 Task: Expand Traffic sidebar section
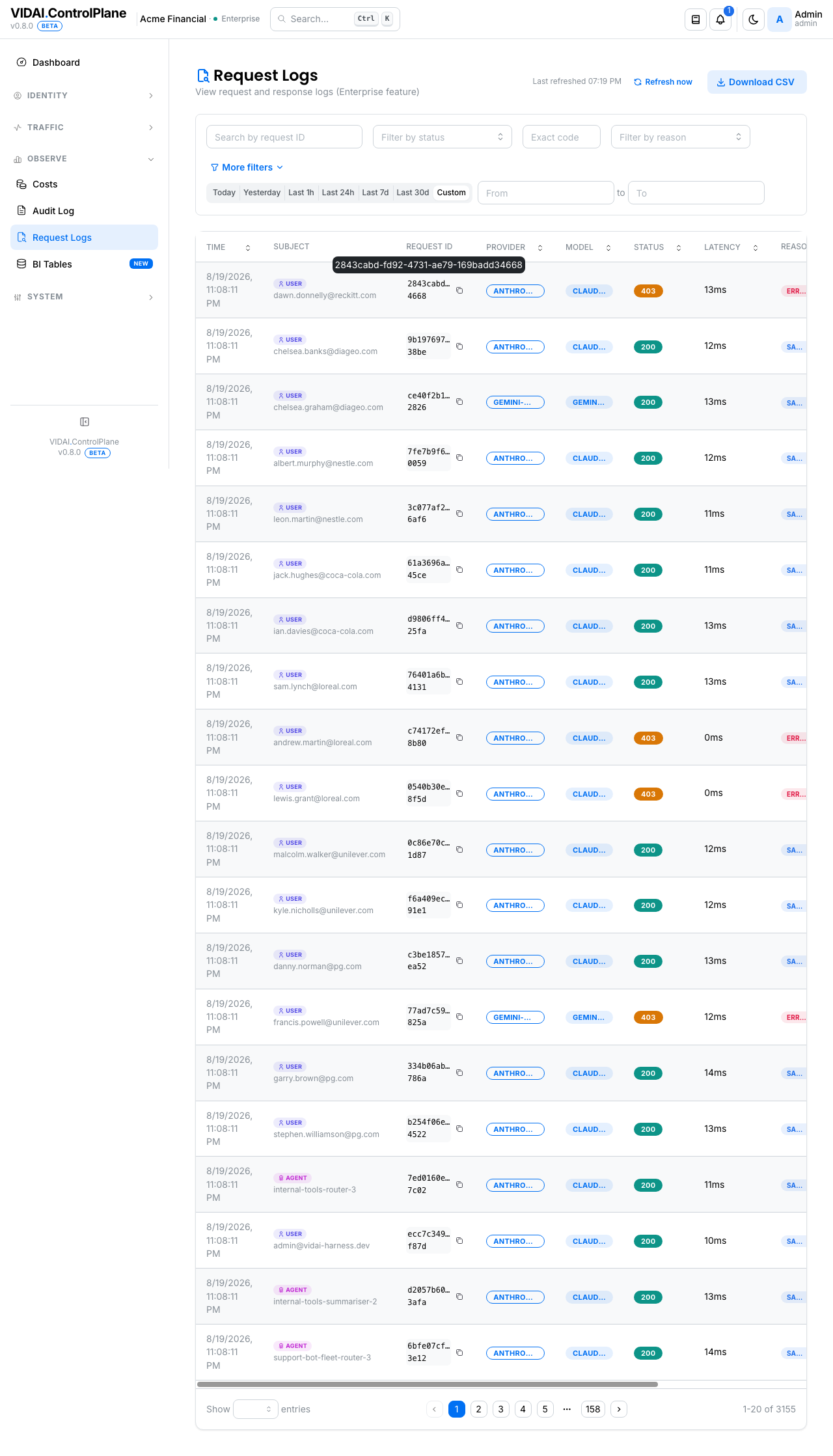[84, 128]
